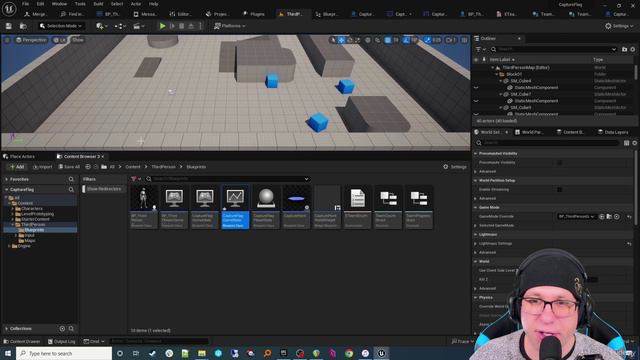Image resolution: width=640 pixels, height=360 pixels.
Task: Select the ETeamEnum enumeration asset
Action: (x=358, y=207)
